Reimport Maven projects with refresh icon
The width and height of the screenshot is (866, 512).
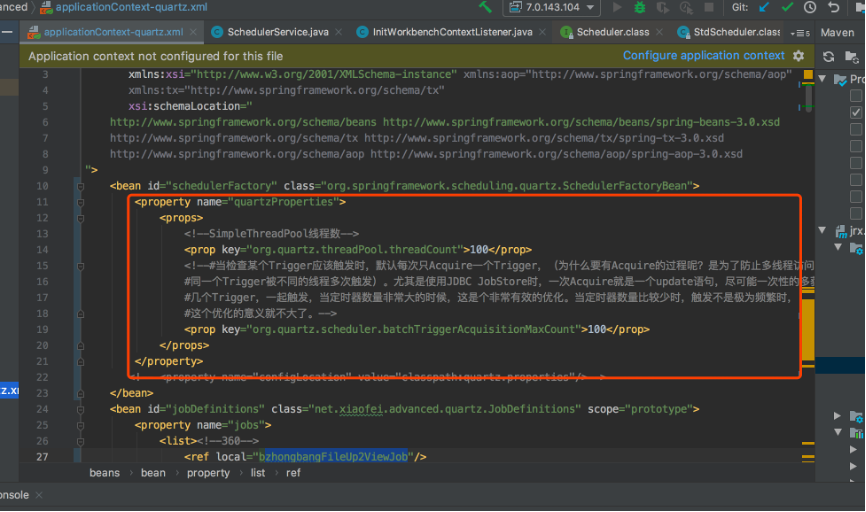[x=828, y=56]
